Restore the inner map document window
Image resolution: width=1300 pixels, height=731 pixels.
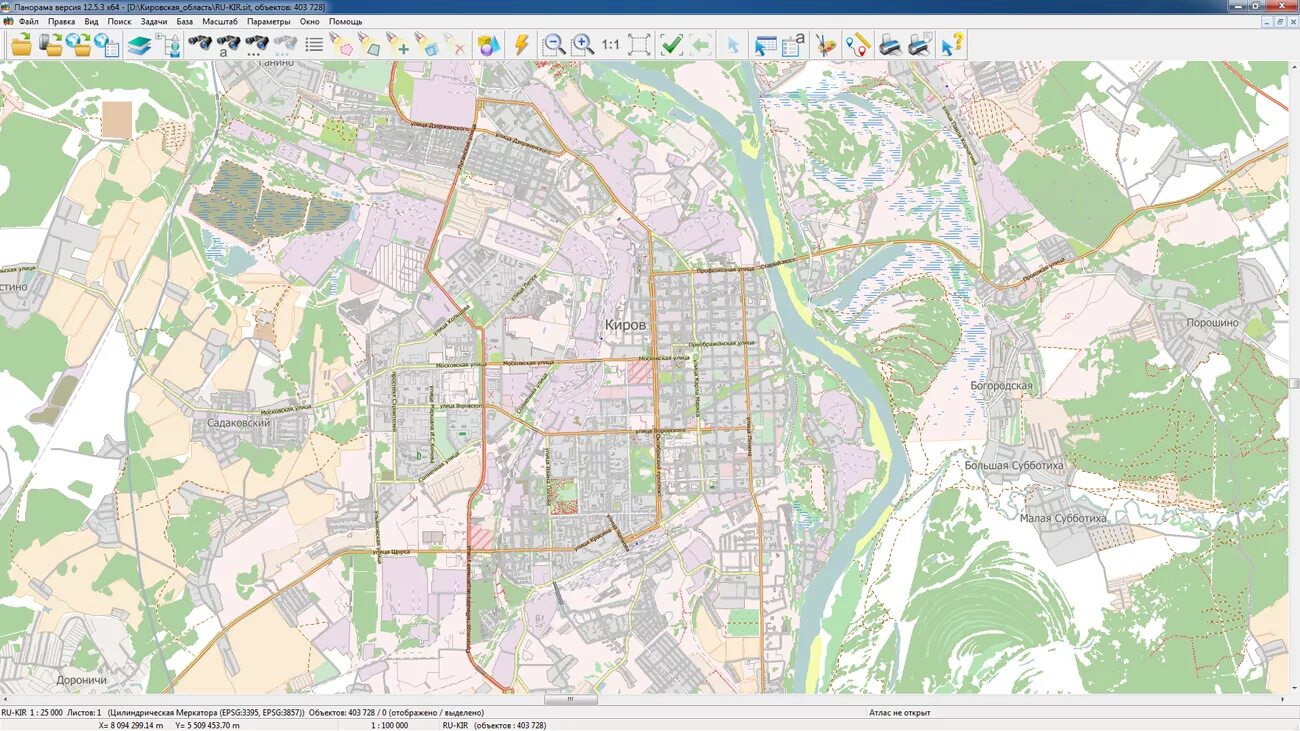[x=1280, y=21]
